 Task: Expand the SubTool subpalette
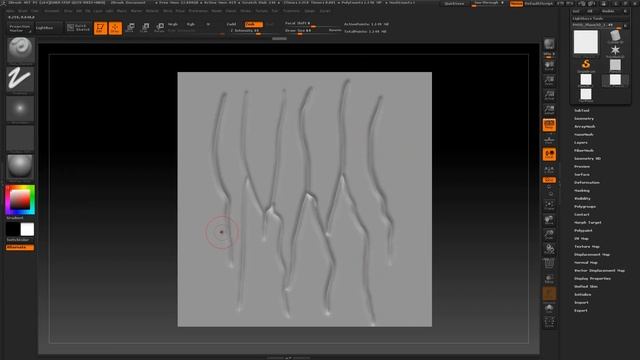pyautogui.click(x=582, y=111)
